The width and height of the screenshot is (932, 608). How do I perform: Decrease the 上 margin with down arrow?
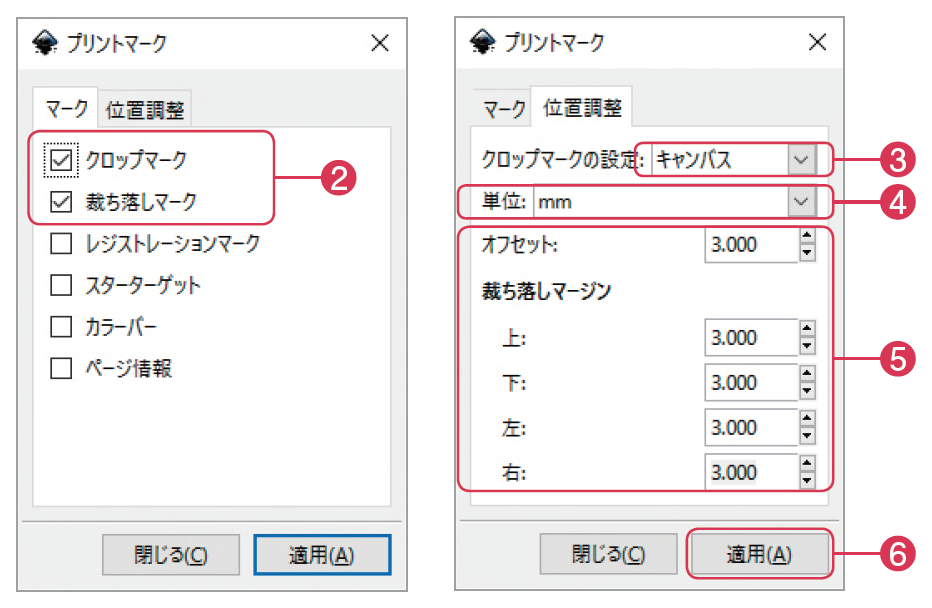(x=808, y=346)
